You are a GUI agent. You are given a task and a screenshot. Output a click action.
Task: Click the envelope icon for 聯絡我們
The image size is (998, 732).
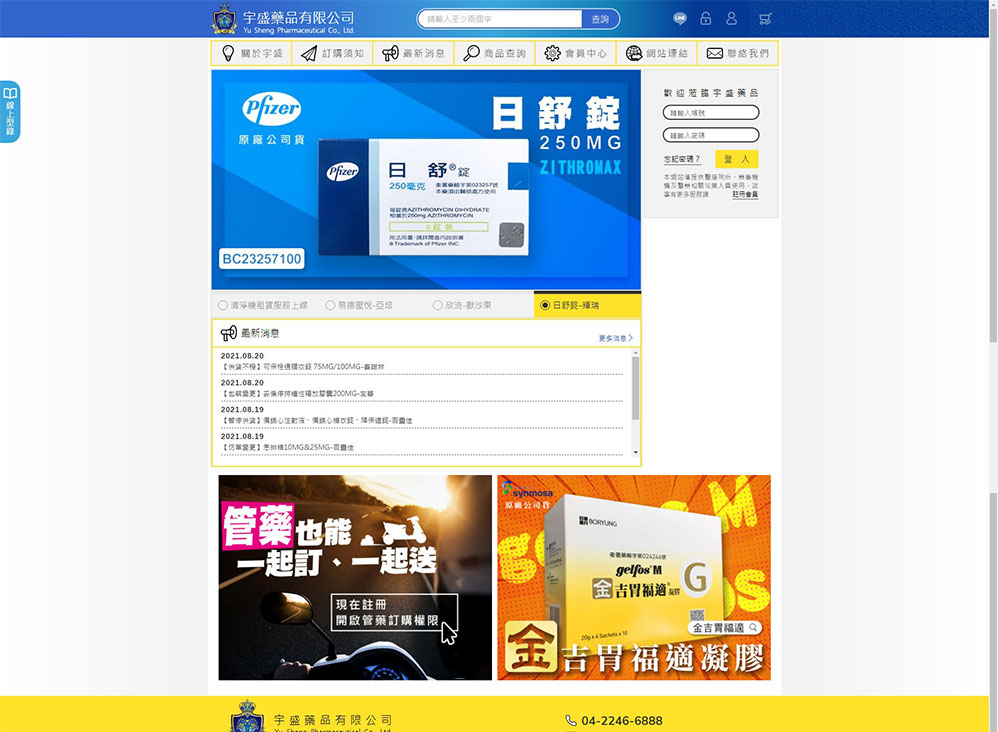715,53
